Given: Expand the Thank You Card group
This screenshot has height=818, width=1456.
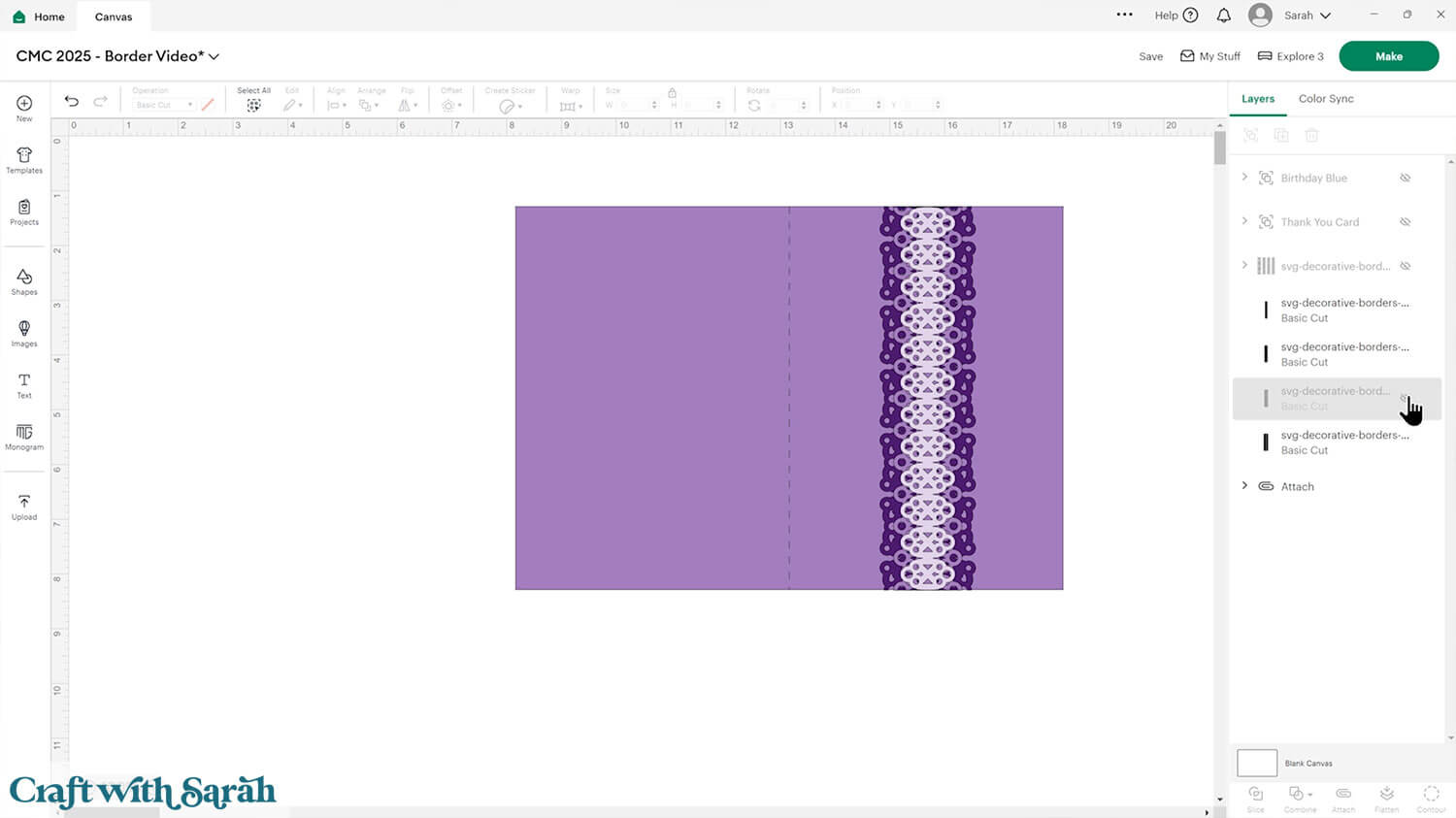Looking at the screenshot, I should pos(1245,221).
